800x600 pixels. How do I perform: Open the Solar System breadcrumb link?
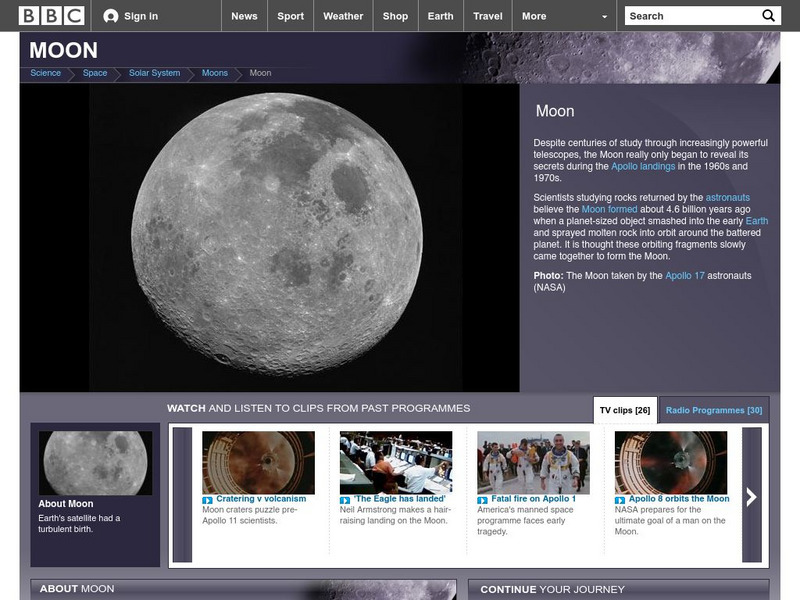pos(154,73)
